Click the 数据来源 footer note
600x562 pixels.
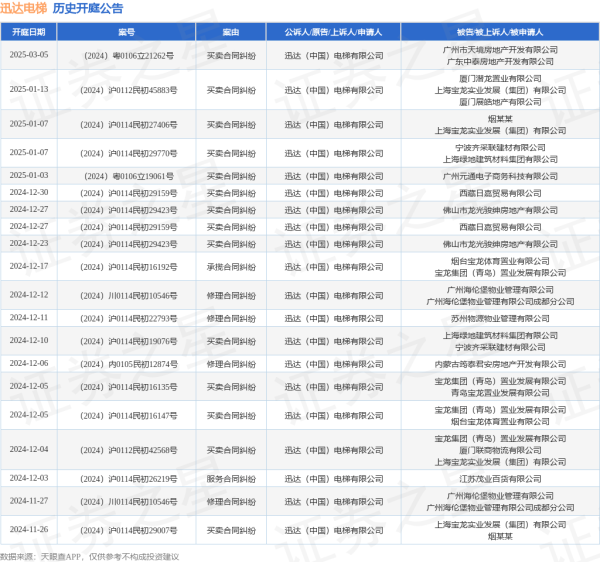(89, 557)
